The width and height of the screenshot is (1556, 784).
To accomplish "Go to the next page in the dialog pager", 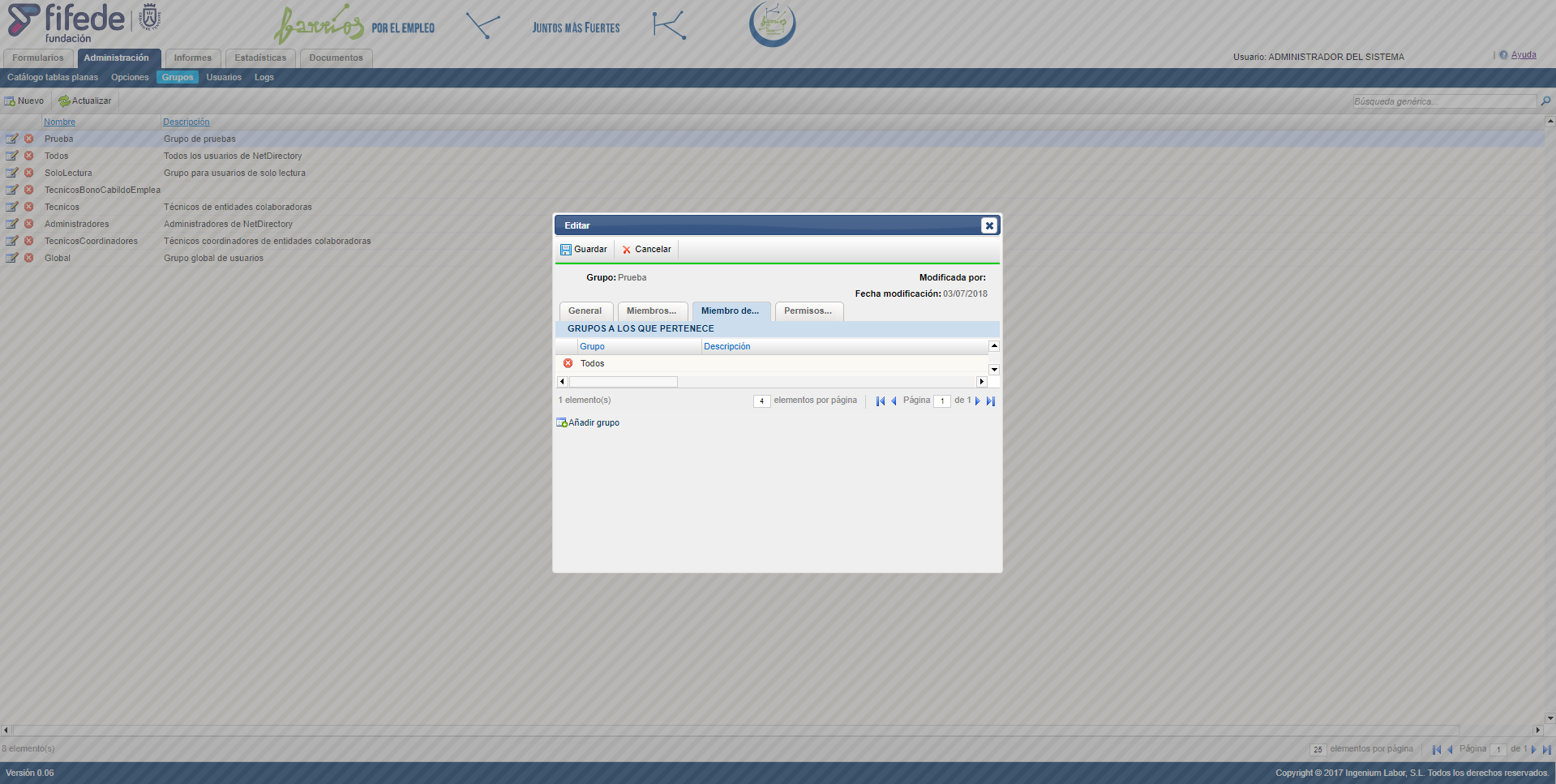I will 978,401.
